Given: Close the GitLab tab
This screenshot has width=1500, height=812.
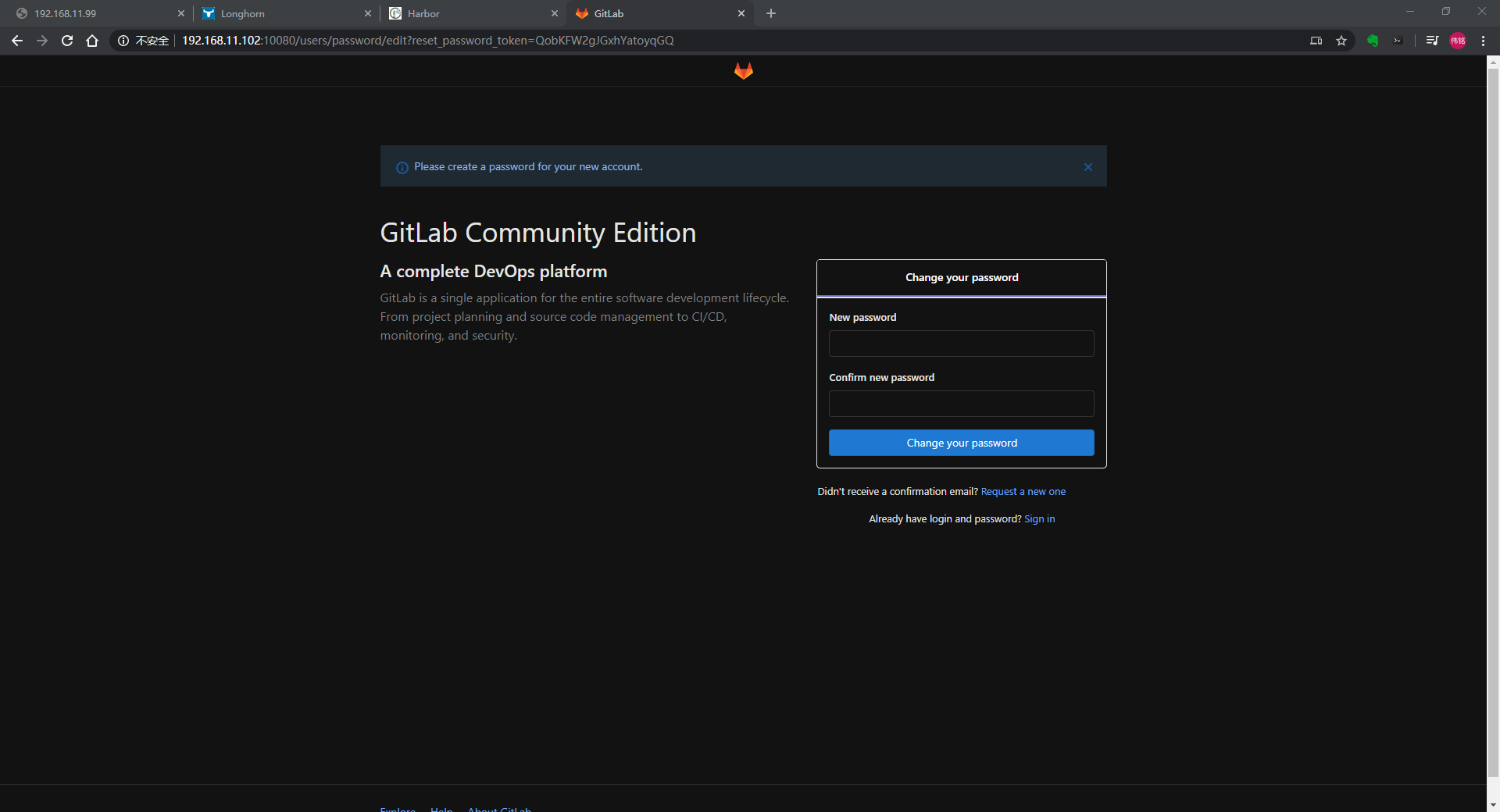Looking at the screenshot, I should (x=741, y=13).
